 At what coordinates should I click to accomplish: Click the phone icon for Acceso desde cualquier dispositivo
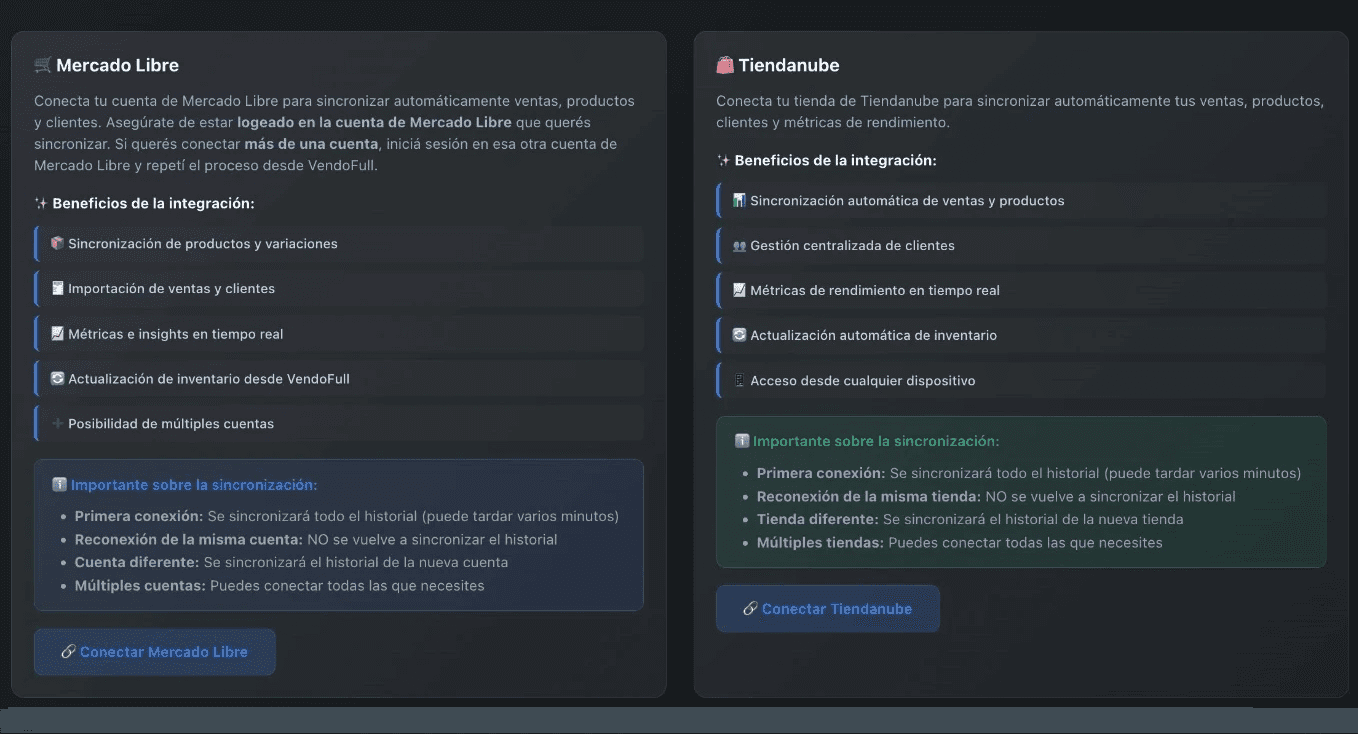740,381
